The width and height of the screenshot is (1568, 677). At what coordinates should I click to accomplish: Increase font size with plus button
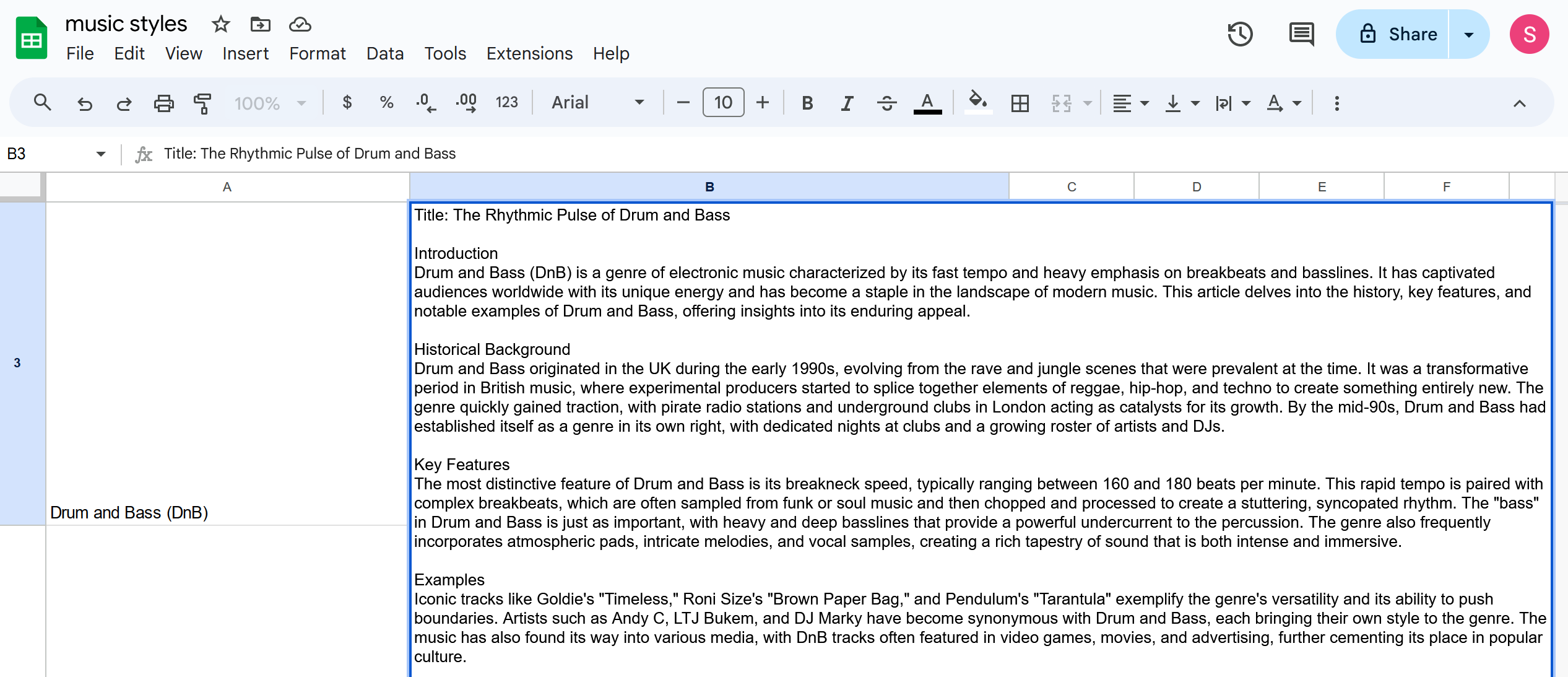(763, 103)
